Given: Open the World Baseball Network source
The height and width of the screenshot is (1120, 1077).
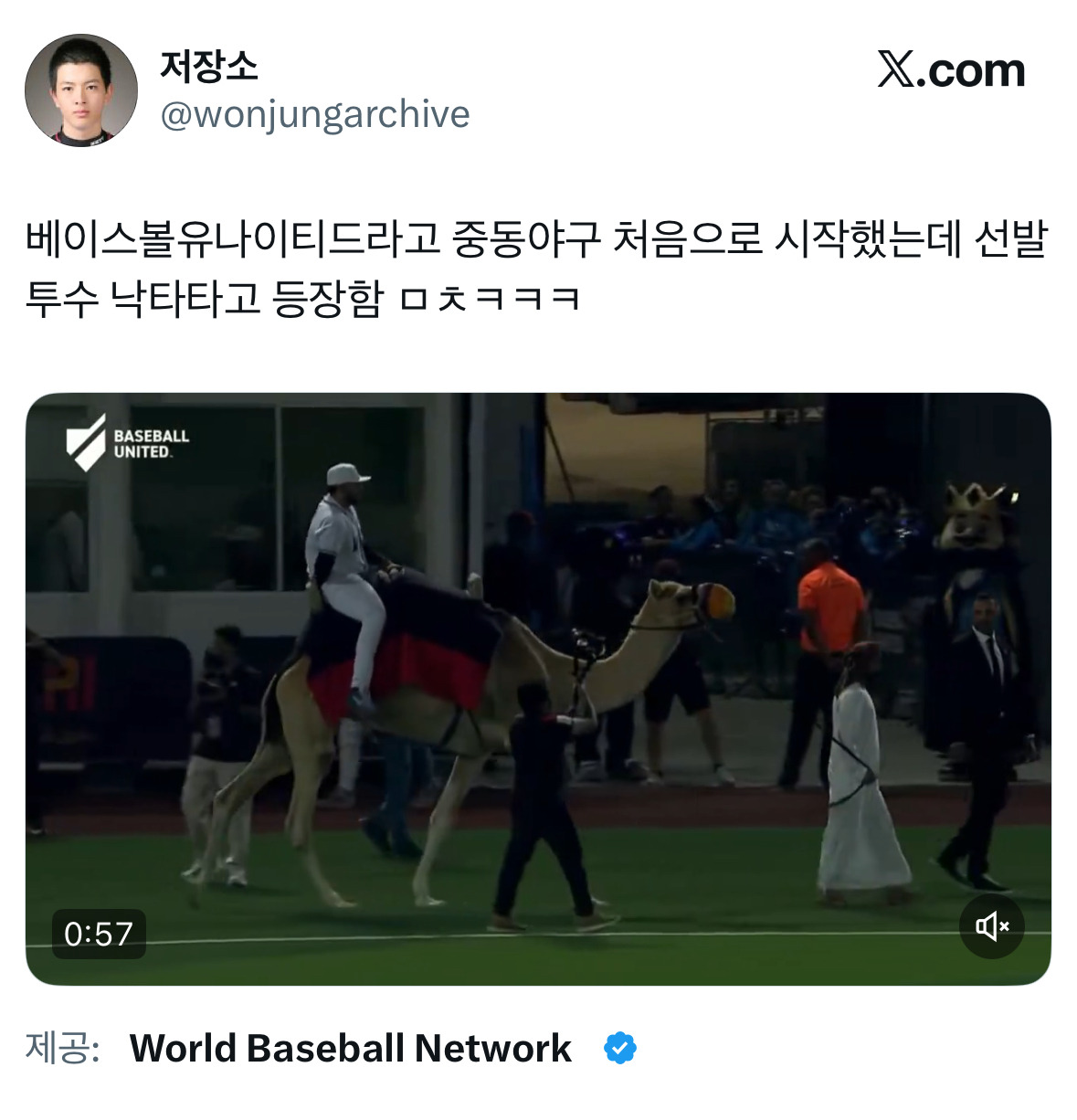Looking at the screenshot, I should 351,1048.
